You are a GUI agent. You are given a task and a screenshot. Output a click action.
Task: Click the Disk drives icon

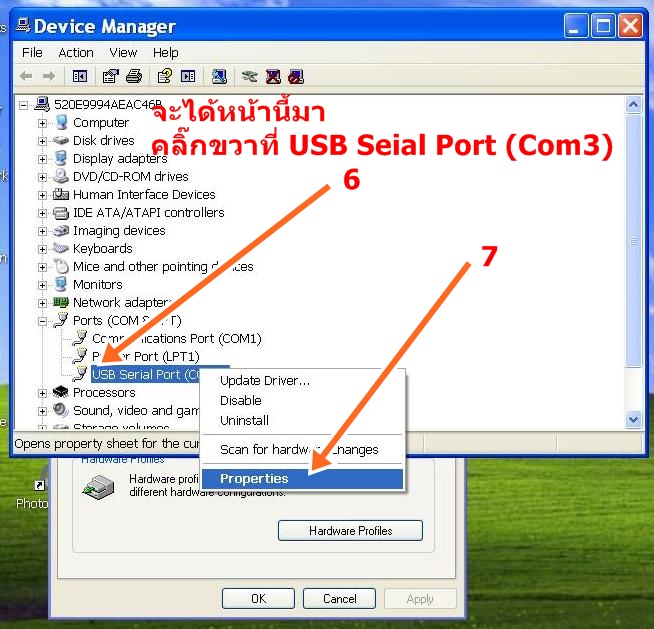coord(61,141)
